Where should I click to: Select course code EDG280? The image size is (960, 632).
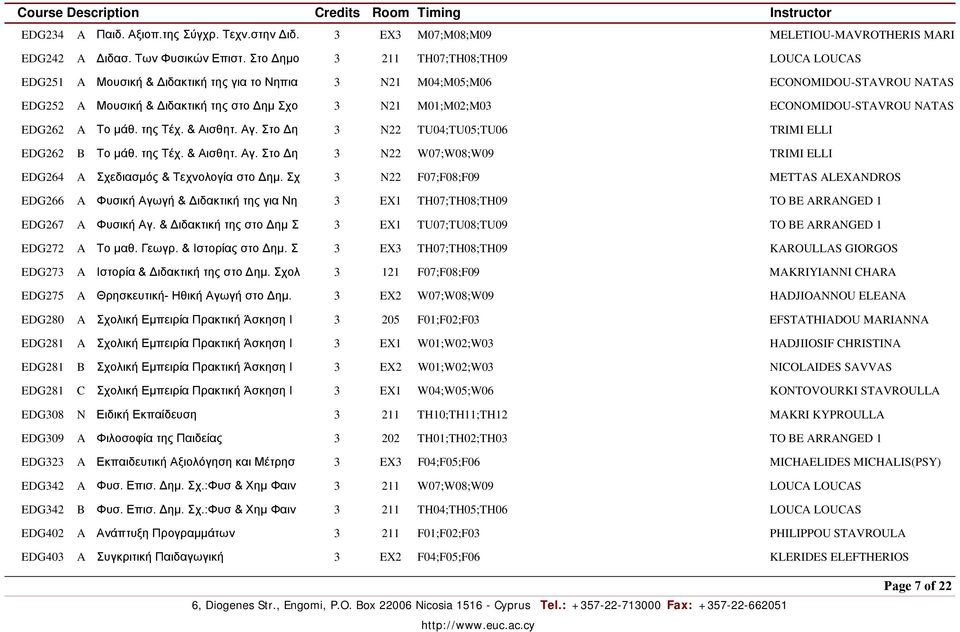42,320
